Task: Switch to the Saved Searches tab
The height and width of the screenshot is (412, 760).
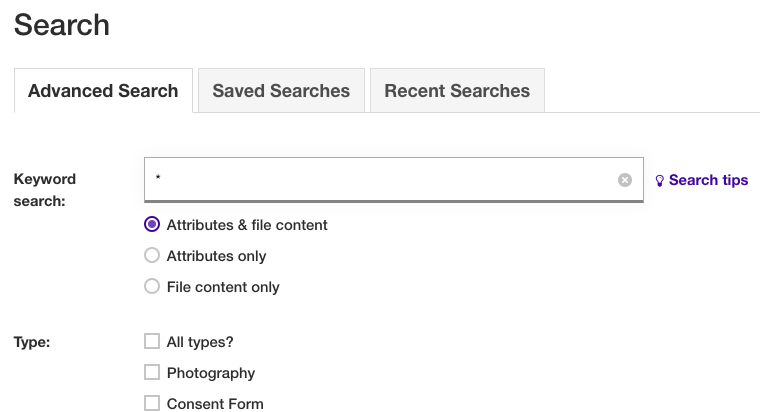Action: coord(281,91)
